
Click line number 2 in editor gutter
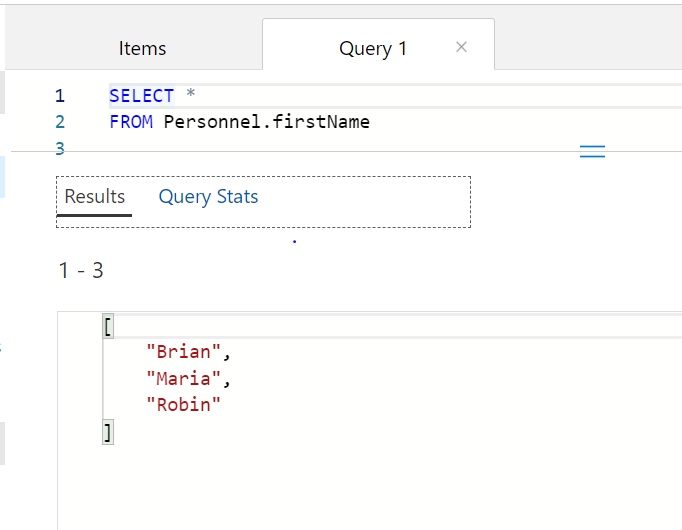tap(60, 122)
